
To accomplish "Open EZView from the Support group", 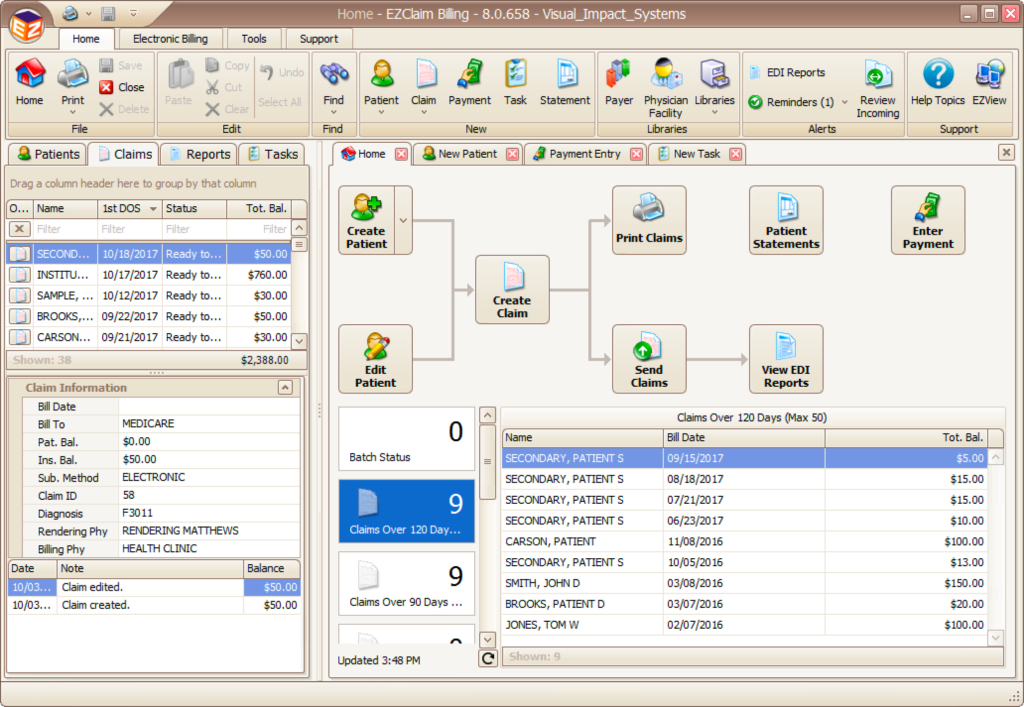I will pos(989,82).
